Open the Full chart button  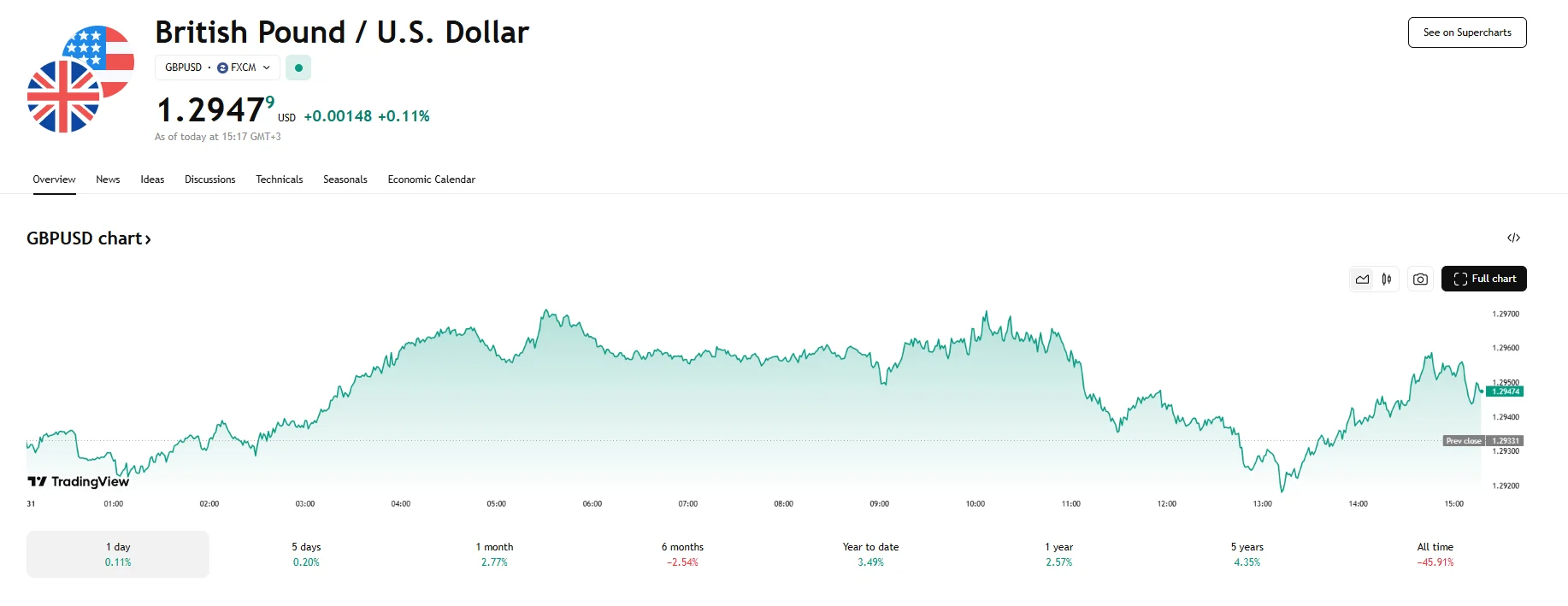click(x=1484, y=279)
